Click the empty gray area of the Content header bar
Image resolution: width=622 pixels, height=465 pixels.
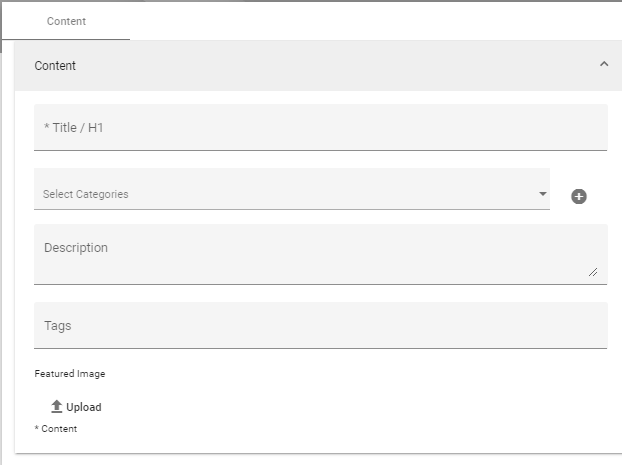click(337, 65)
